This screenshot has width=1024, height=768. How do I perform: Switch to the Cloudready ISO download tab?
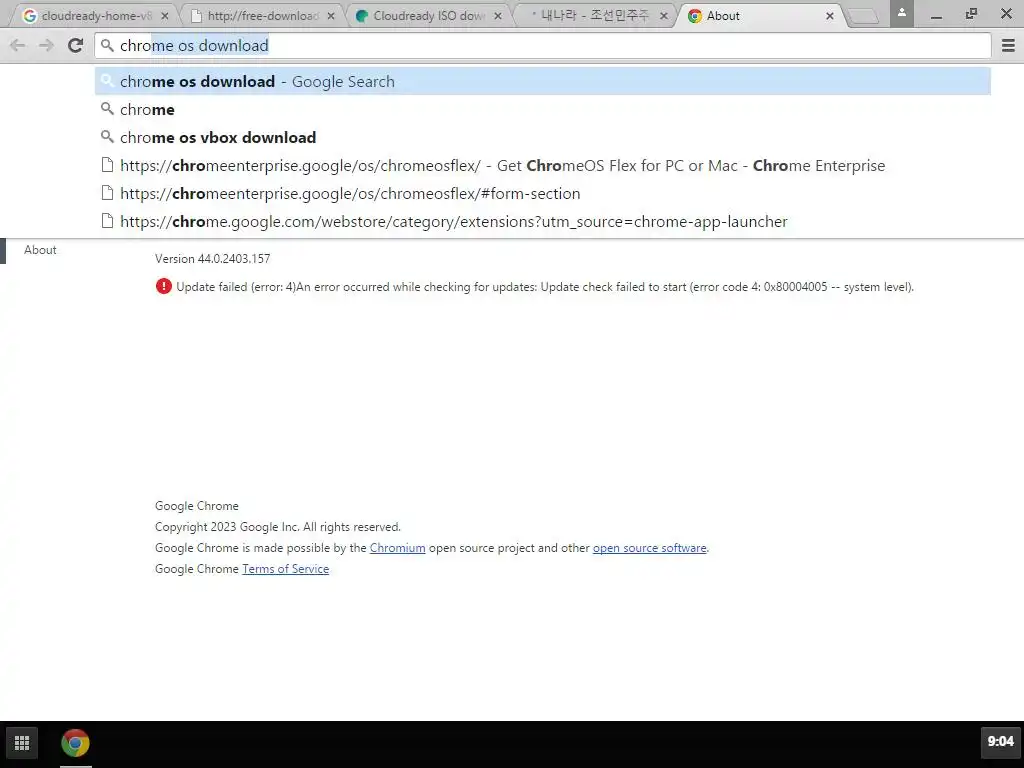click(428, 16)
